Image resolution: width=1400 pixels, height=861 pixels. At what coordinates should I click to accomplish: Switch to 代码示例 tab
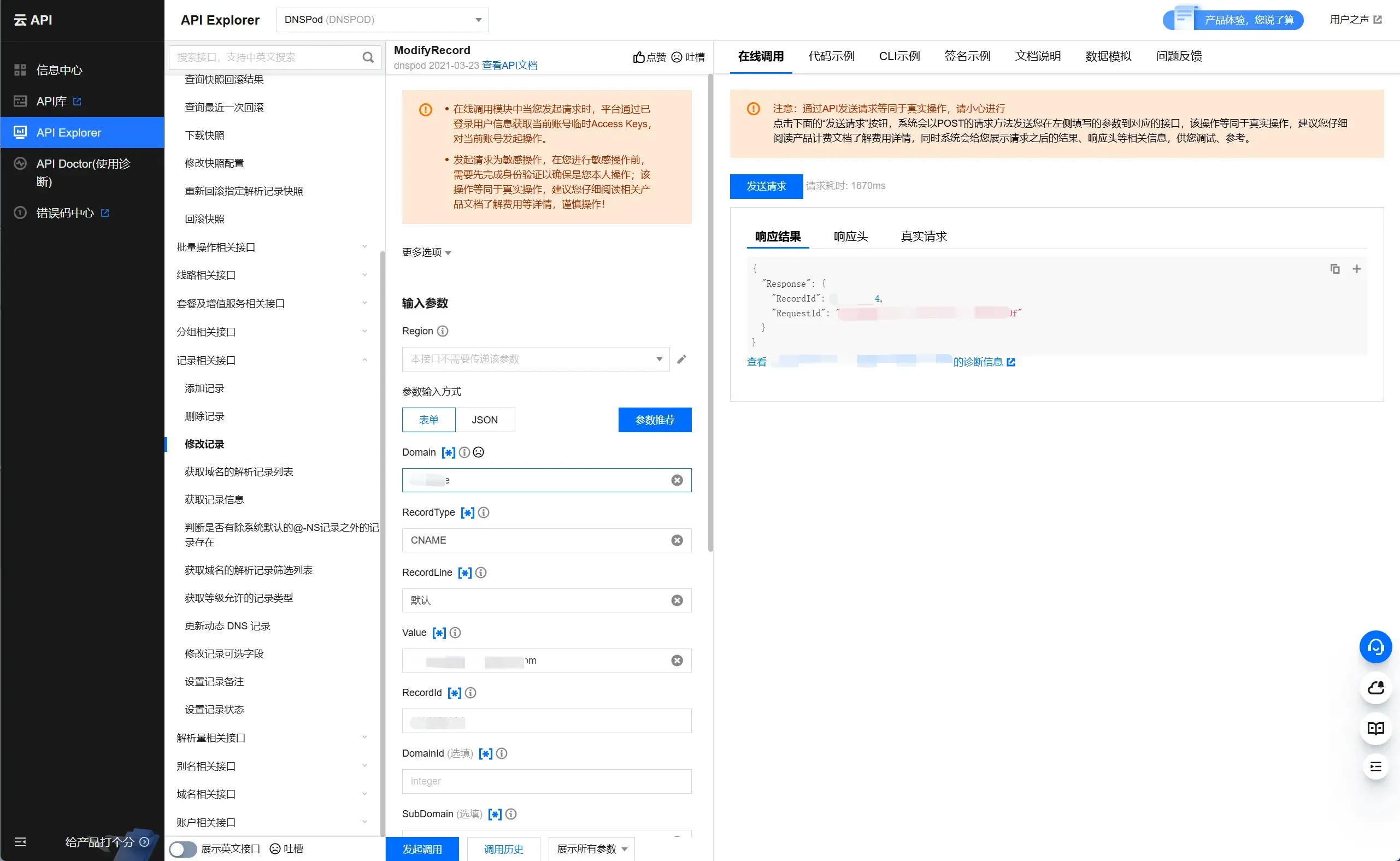[x=831, y=56]
